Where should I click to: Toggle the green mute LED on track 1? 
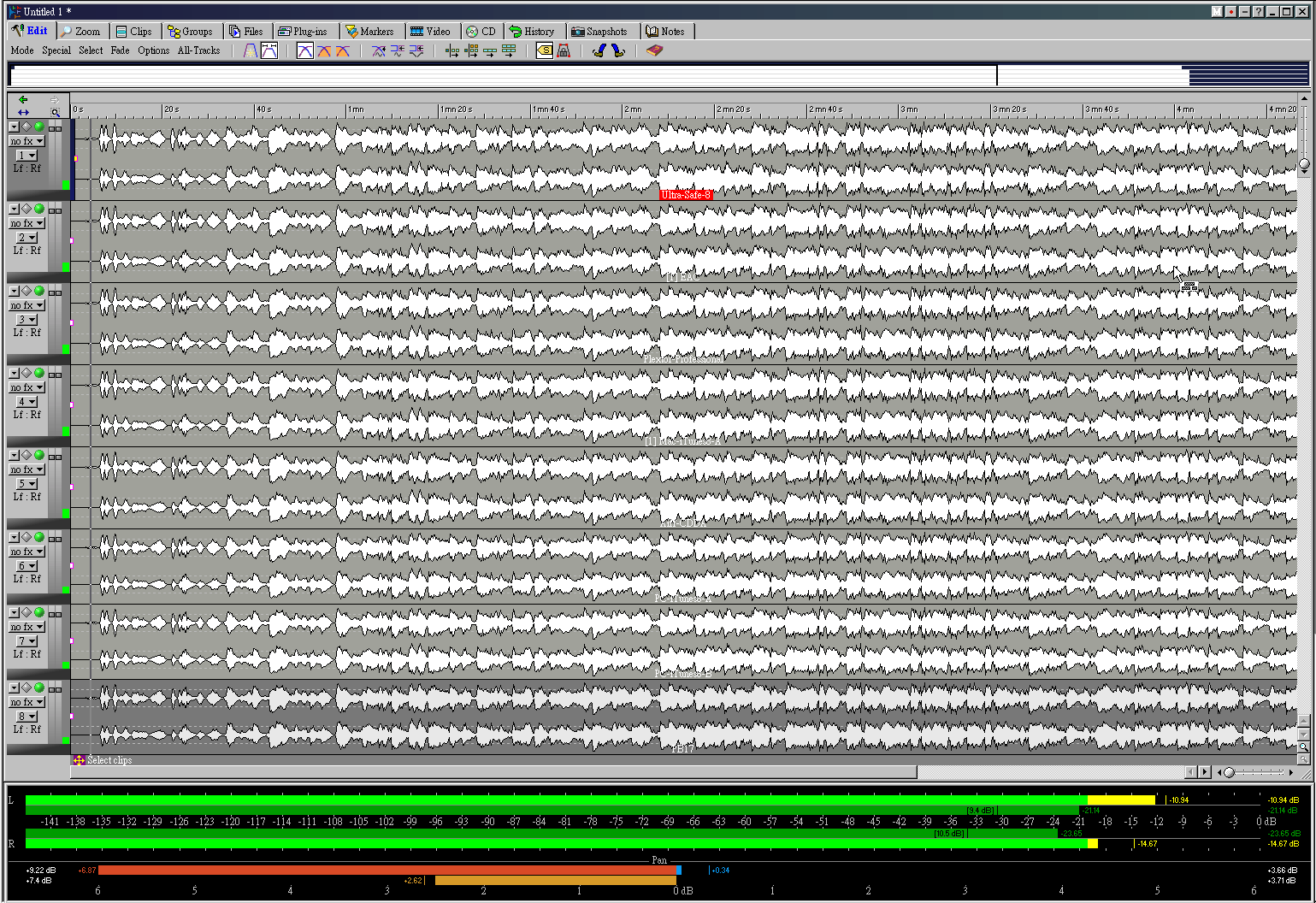tap(38, 127)
